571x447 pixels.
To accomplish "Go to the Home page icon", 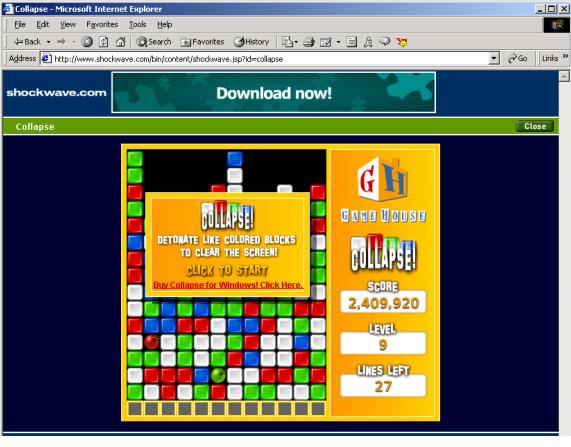I will coord(121,42).
